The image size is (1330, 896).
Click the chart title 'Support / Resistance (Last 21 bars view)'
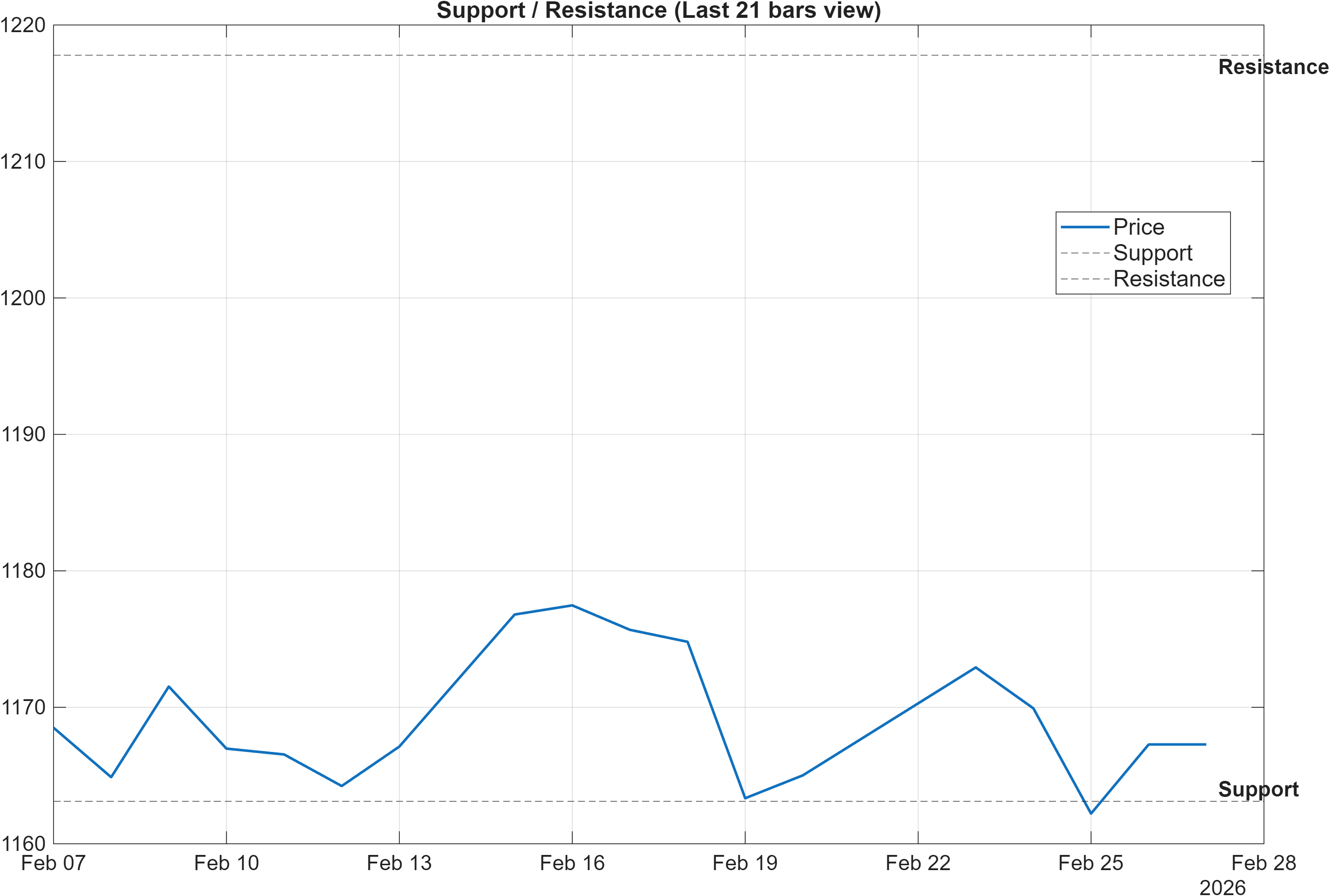[658, 10]
